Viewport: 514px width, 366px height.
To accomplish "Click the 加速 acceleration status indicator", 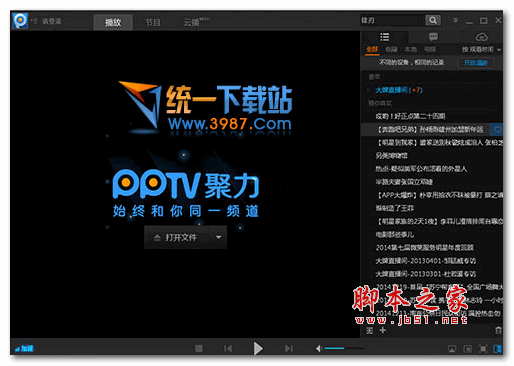I will (24, 349).
